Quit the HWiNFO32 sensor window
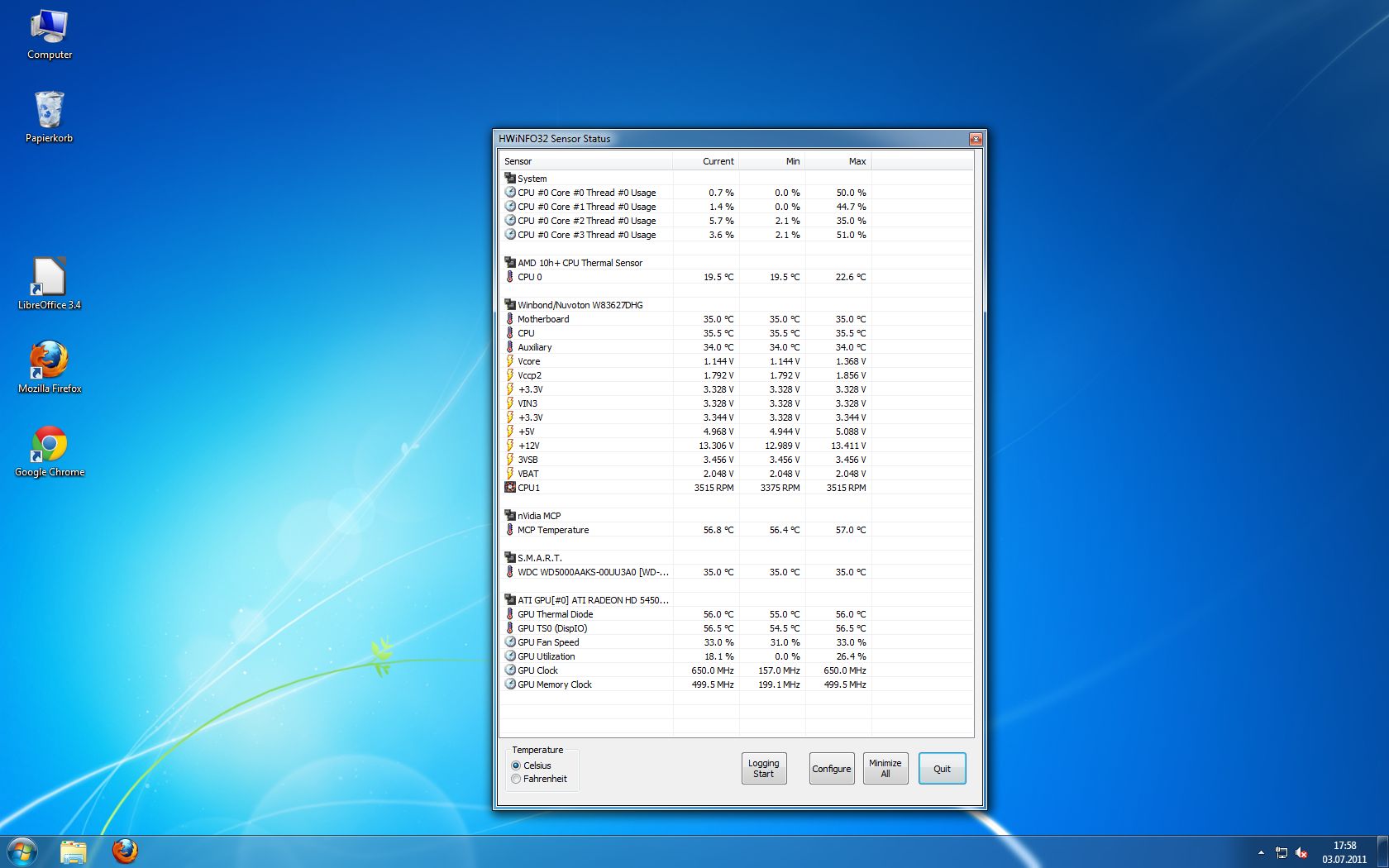 [943, 769]
